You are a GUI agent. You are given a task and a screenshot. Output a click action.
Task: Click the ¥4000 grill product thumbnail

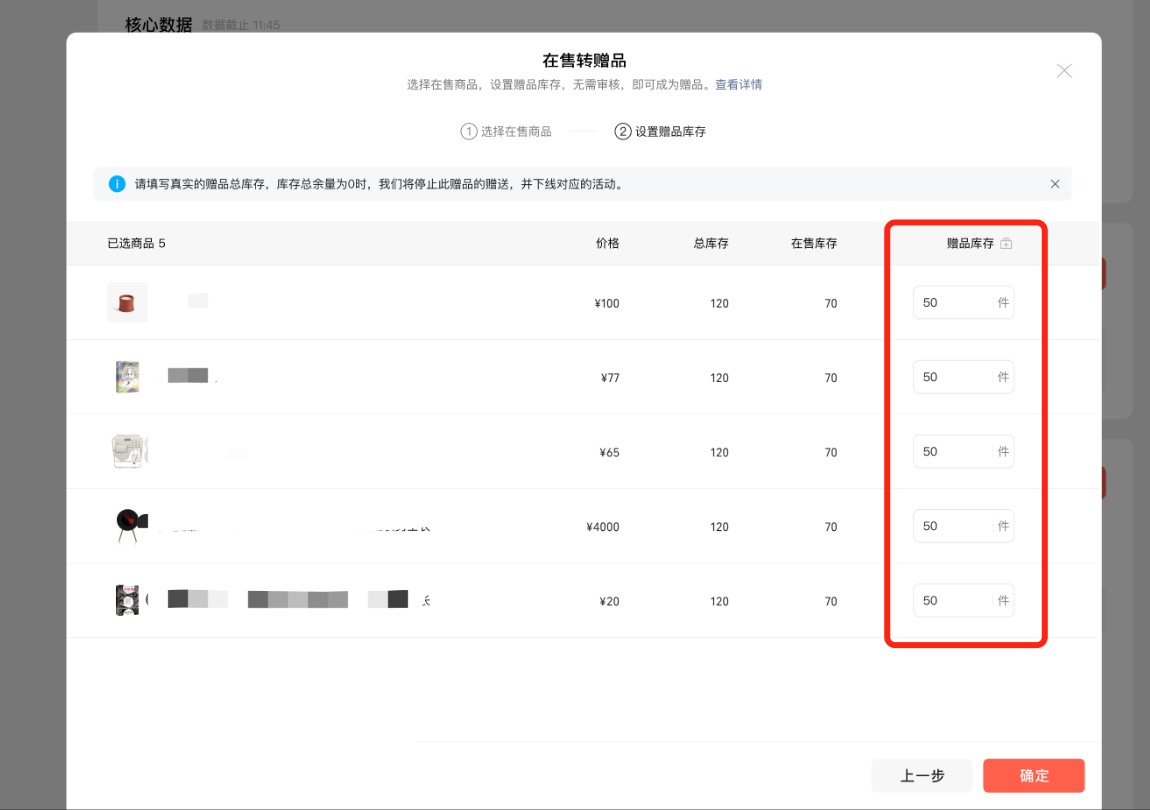(x=127, y=526)
